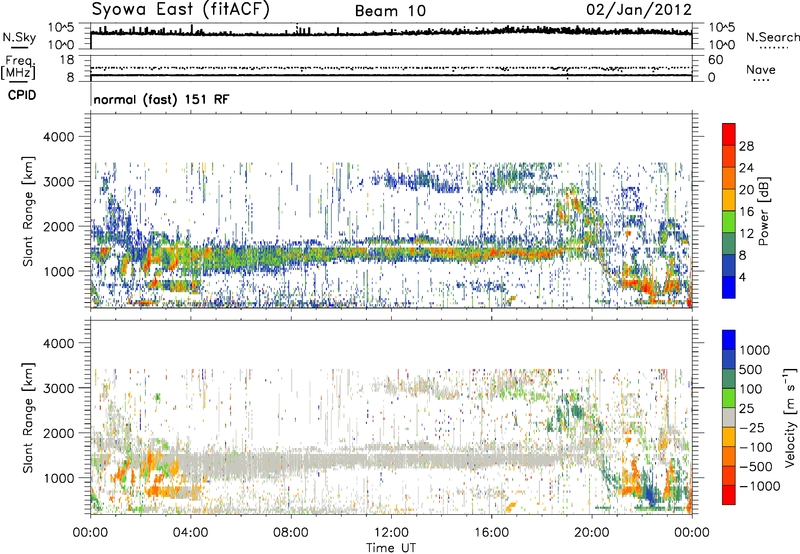Screen dimensions: 800x554
Task: Click the red bottom segment of Velocity colorbar
Action: pyautogui.click(x=729, y=495)
